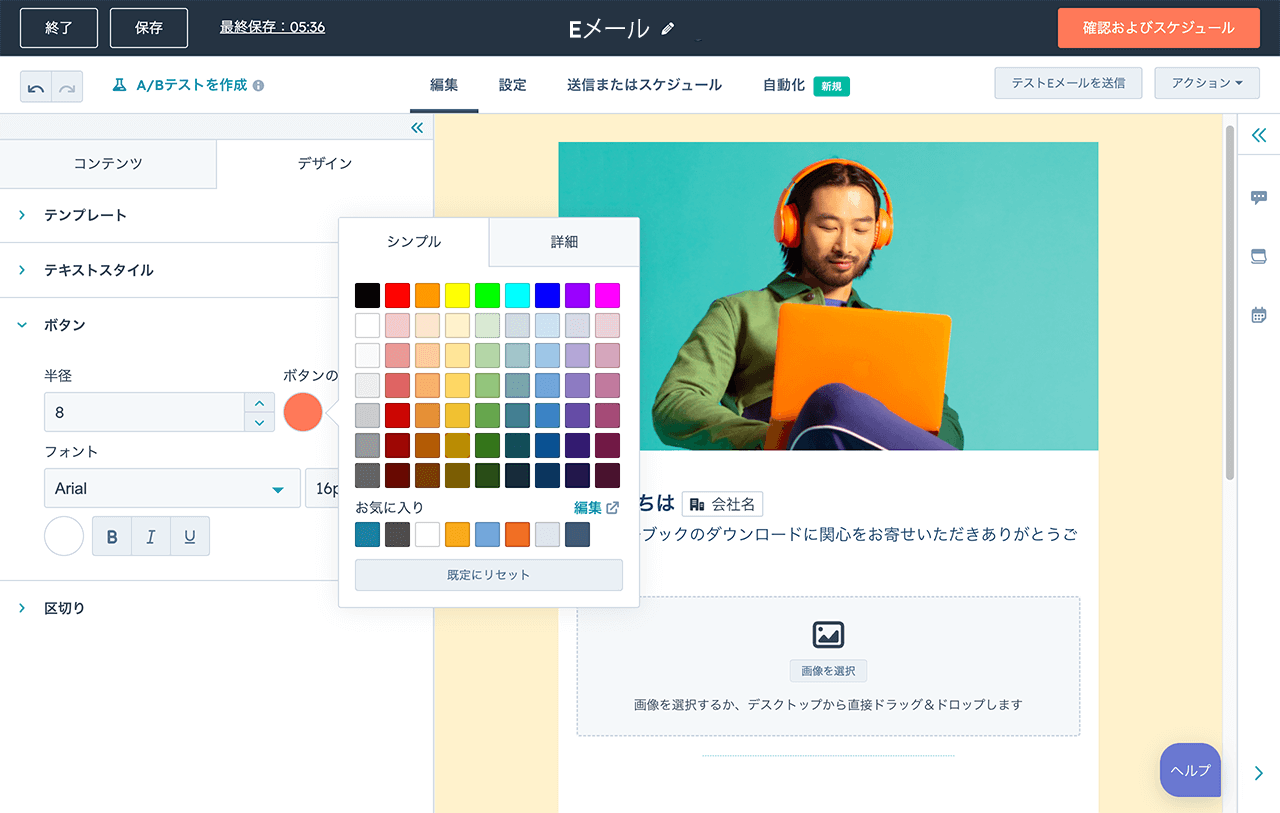Pick the bright green swatch in top row
Image resolution: width=1280 pixels, height=813 pixels.
[488, 295]
